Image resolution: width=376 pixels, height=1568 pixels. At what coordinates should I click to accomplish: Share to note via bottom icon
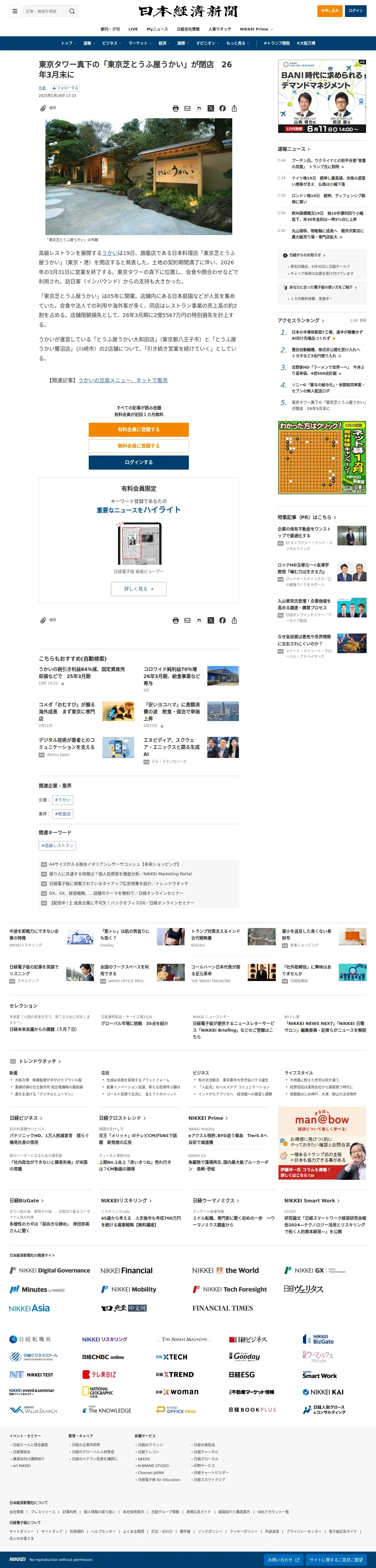199,620
